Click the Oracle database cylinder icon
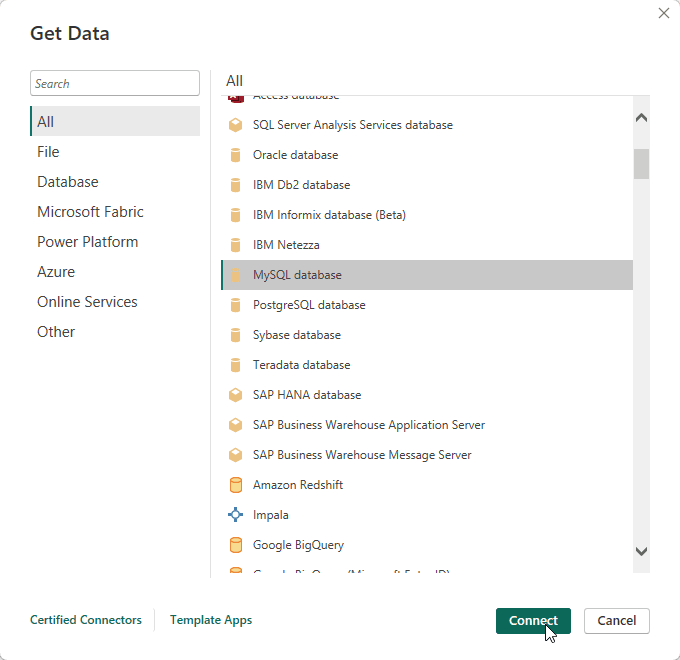The height and width of the screenshot is (660, 680). click(x=235, y=155)
